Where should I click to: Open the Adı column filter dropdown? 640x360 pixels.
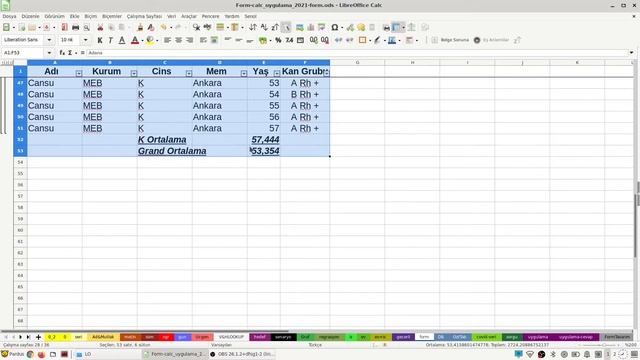pyautogui.click(x=79, y=73)
